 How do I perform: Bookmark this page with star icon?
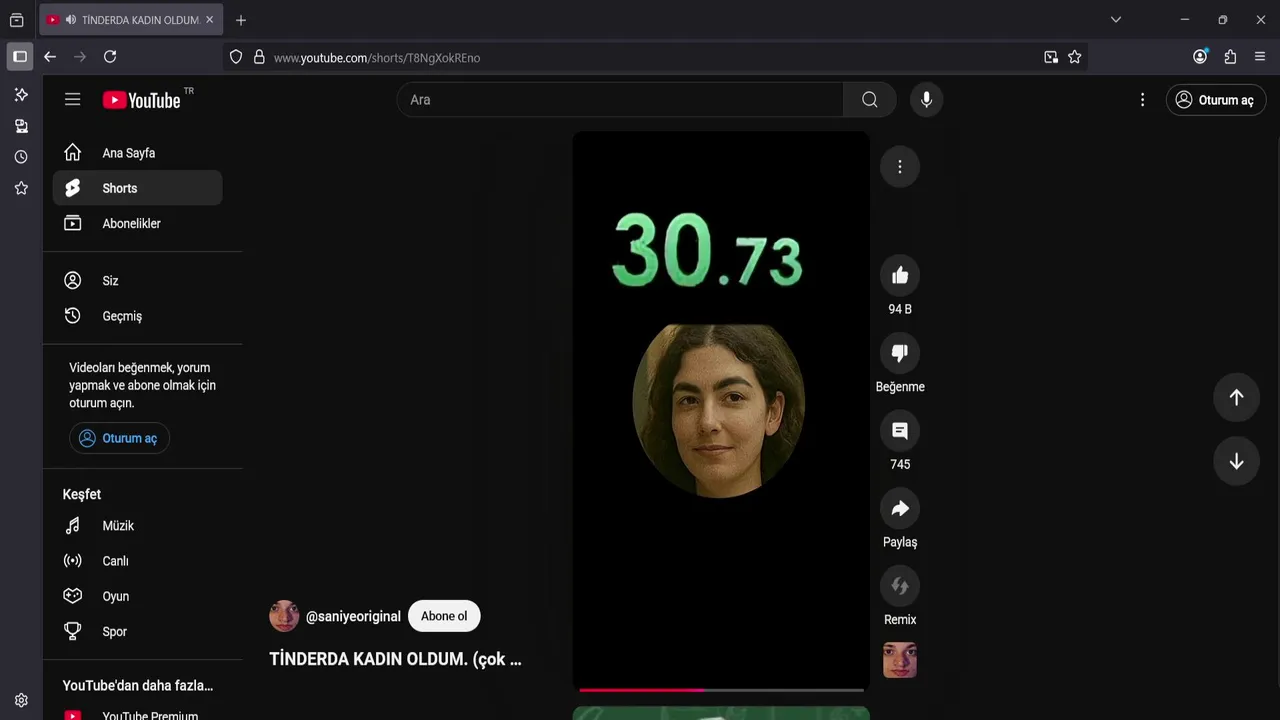pos(1074,57)
